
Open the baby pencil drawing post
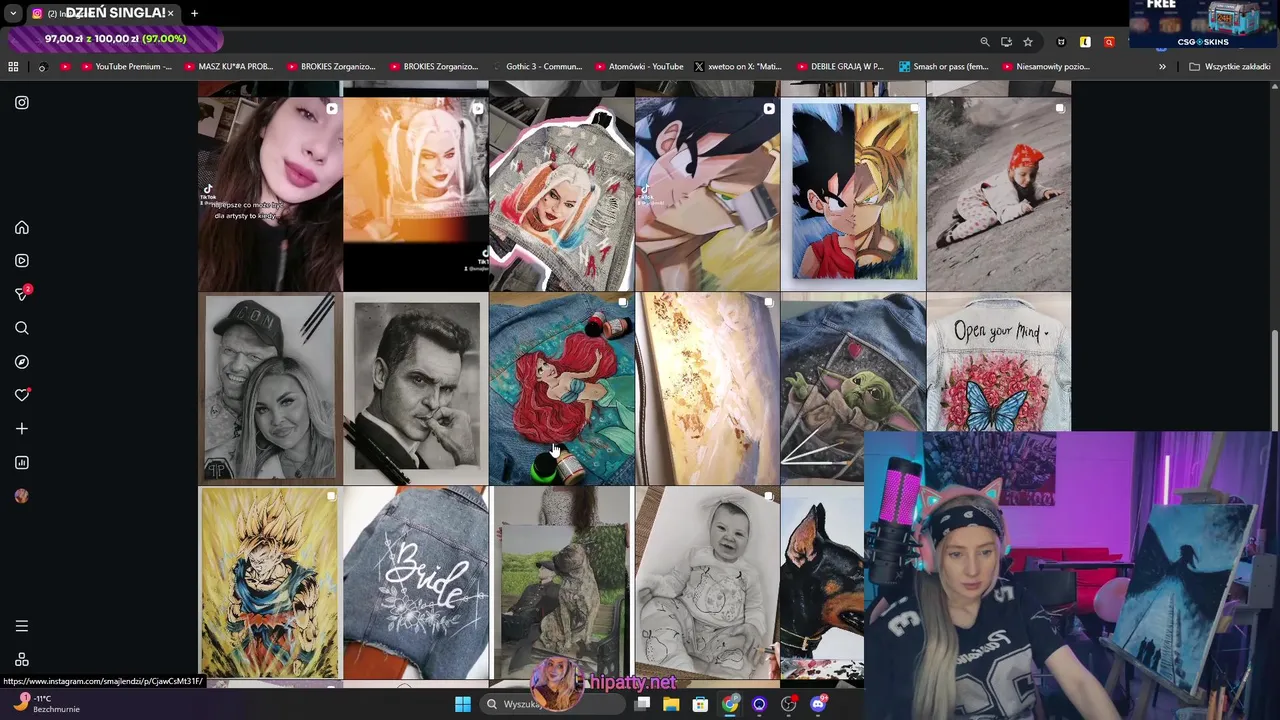pos(707,584)
